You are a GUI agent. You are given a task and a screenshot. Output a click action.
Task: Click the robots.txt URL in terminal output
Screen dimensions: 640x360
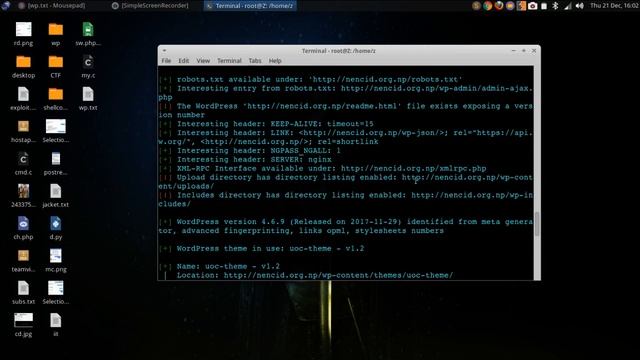click(x=385, y=80)
